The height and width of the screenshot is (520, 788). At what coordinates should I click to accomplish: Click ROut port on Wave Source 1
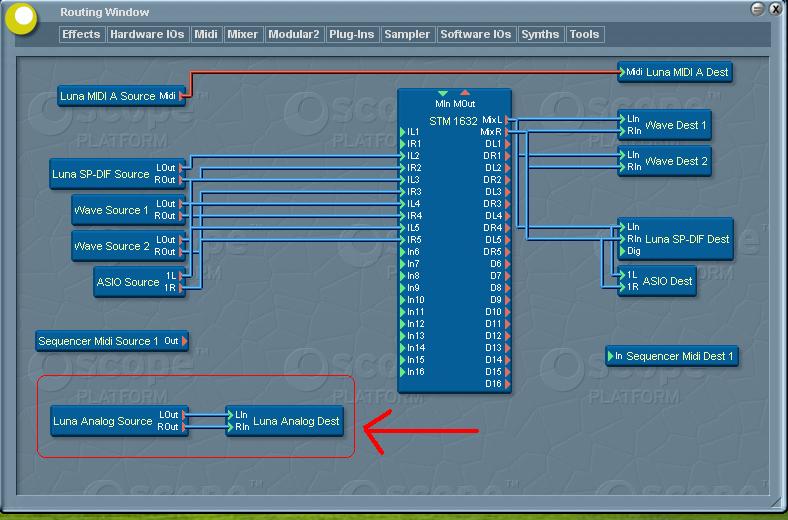[182, 216]
